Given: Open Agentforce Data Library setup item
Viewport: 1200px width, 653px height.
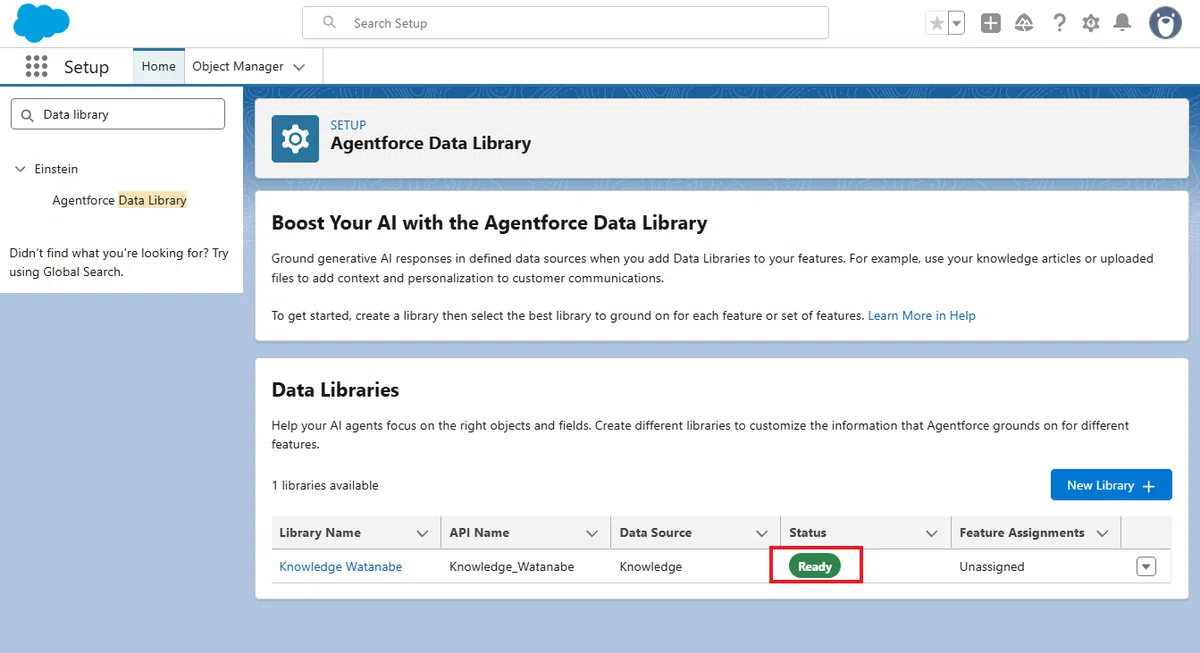Looking at the screenshot, I should click(119, 200).
